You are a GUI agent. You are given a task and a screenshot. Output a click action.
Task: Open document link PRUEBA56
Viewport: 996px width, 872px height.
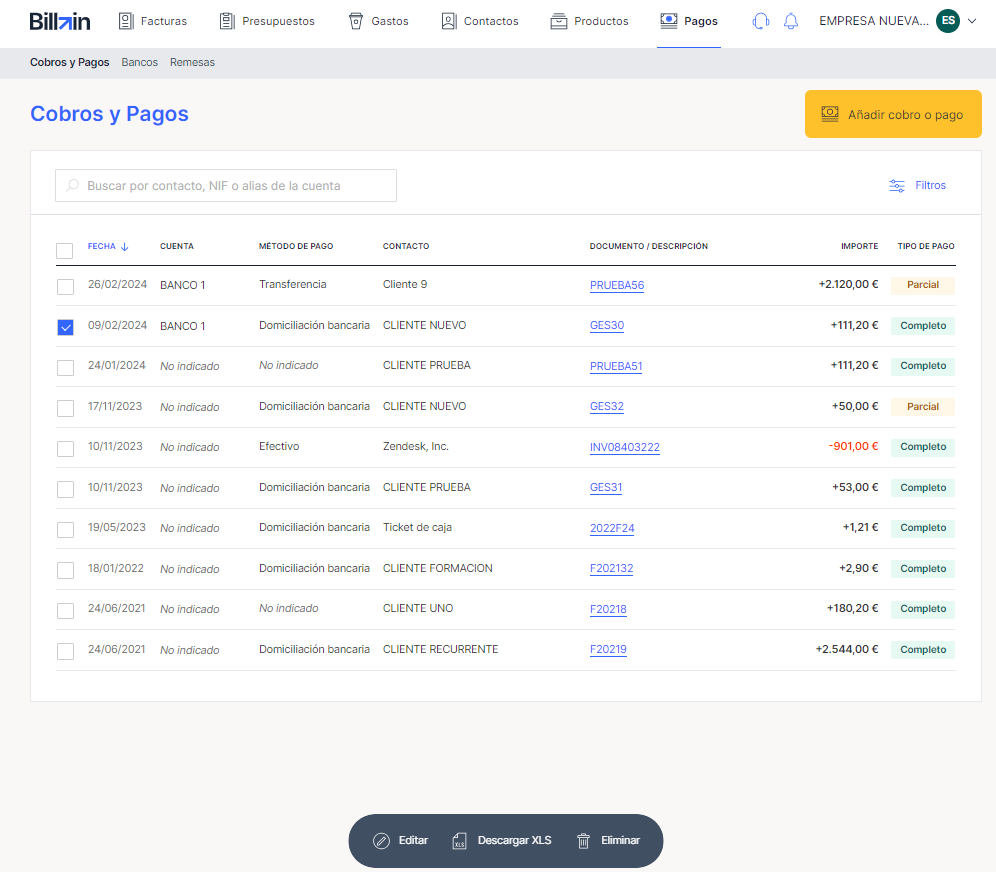coord(617,285)
